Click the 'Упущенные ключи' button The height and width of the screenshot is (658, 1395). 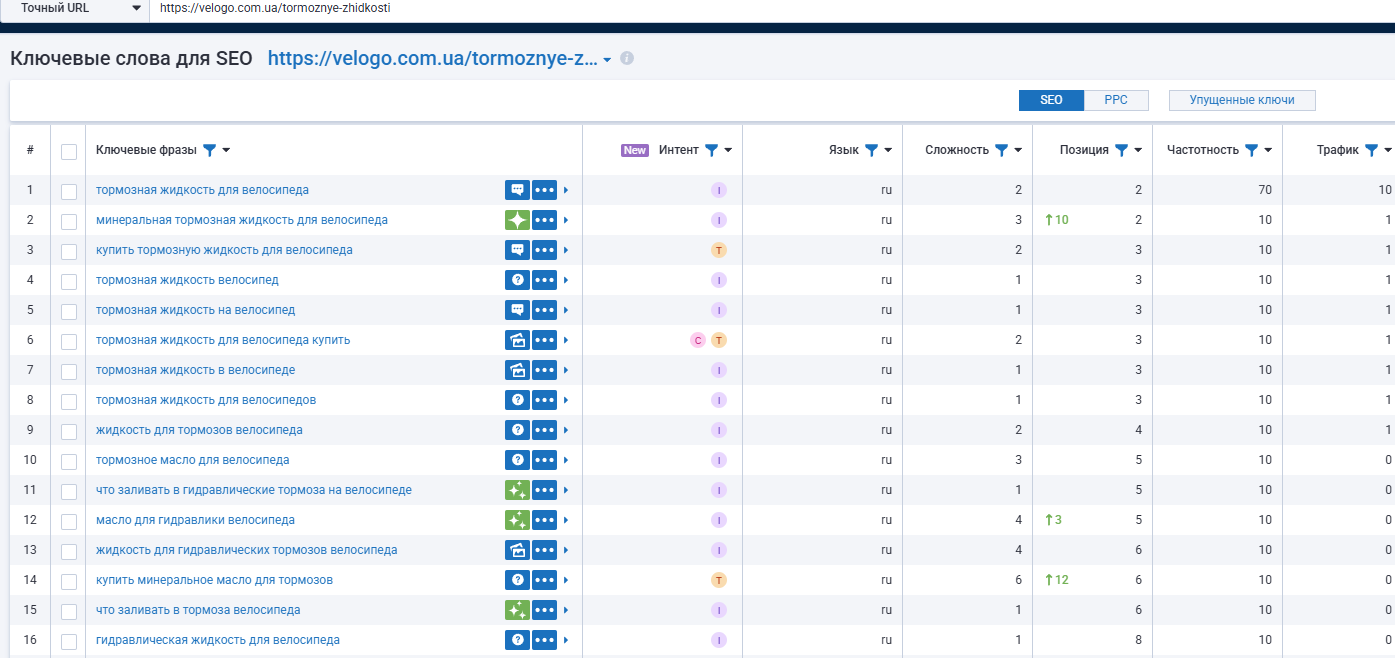(1242, 100)
